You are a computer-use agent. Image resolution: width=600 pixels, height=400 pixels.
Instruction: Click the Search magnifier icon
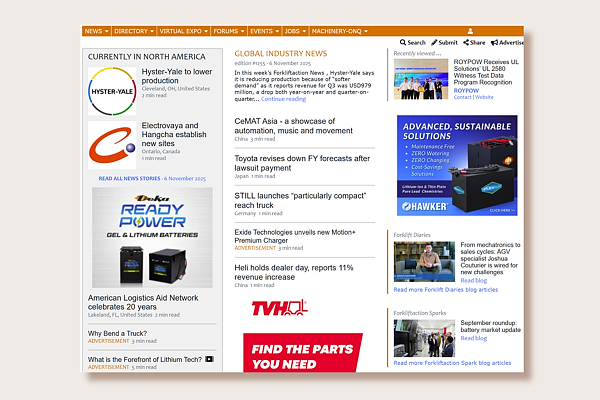pos(402,43)
